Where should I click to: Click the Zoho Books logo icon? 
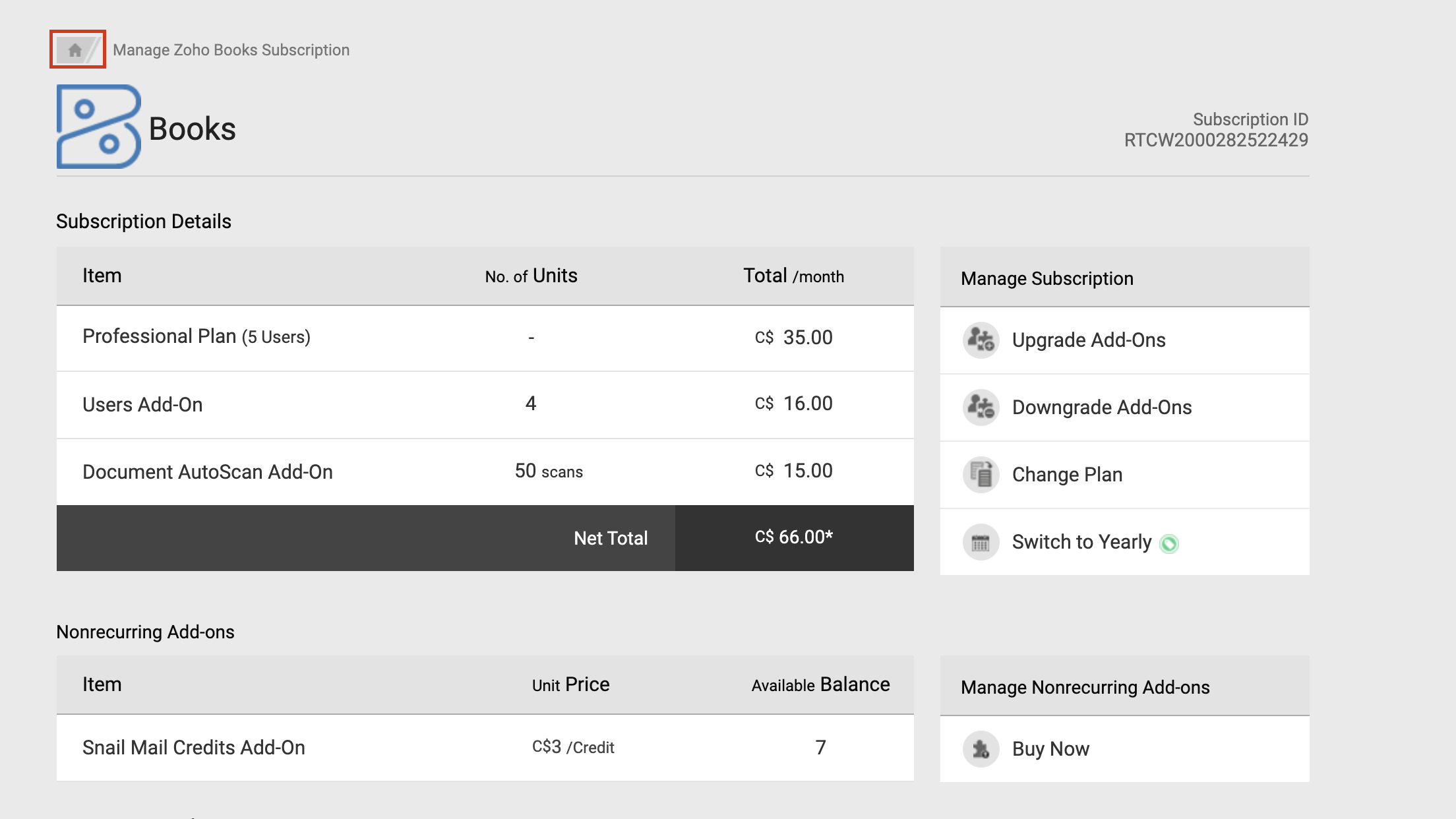tap(99, 127)
